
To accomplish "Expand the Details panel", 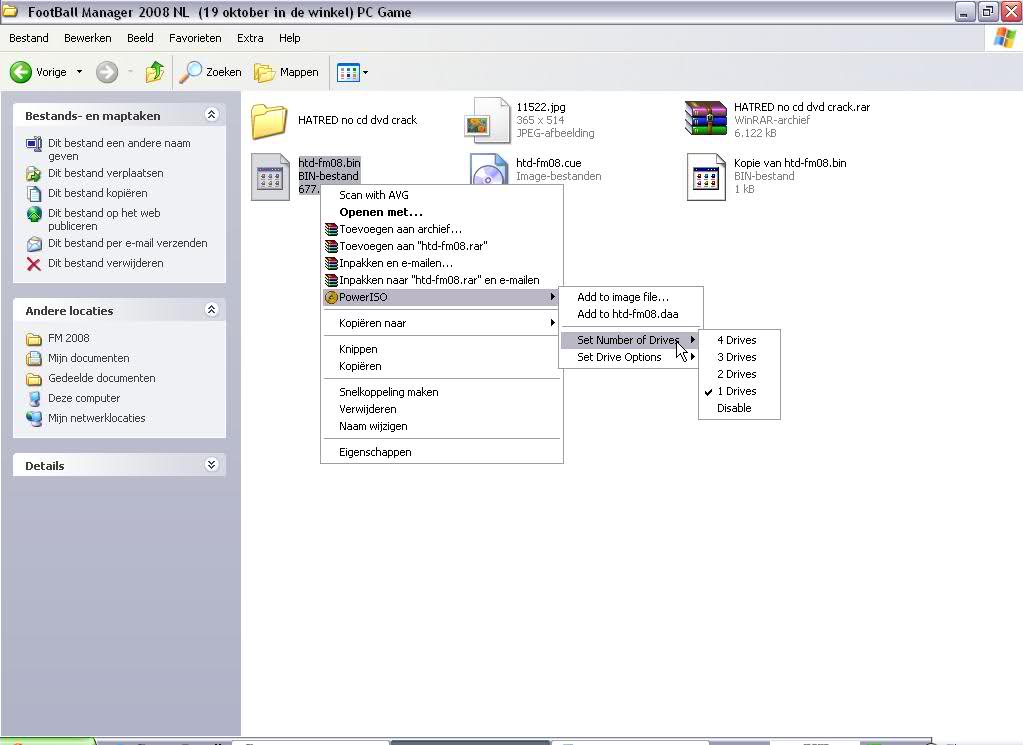I will 211,465.
